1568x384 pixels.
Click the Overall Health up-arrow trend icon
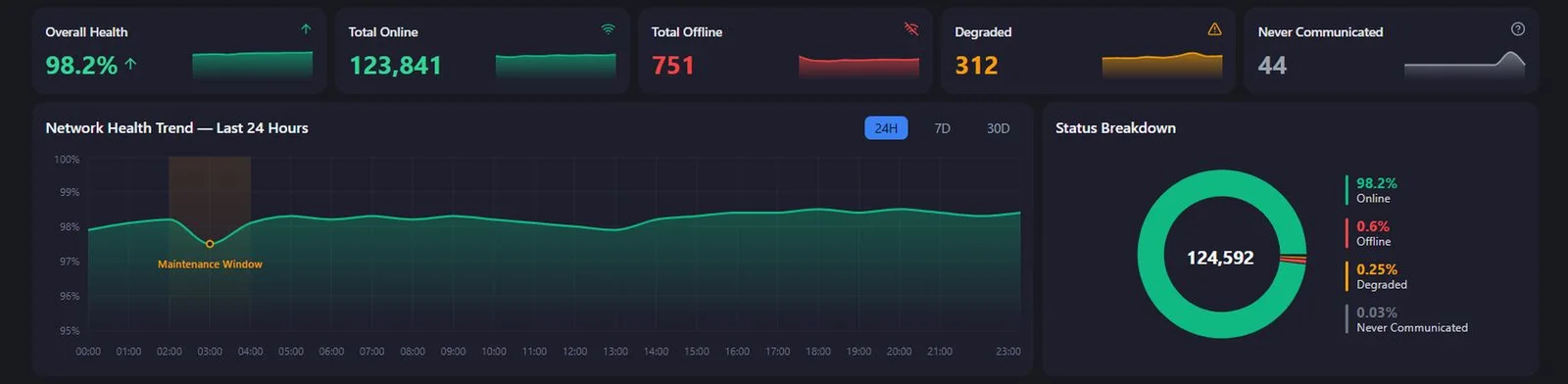pyautogui.click(x=306, y=29)
